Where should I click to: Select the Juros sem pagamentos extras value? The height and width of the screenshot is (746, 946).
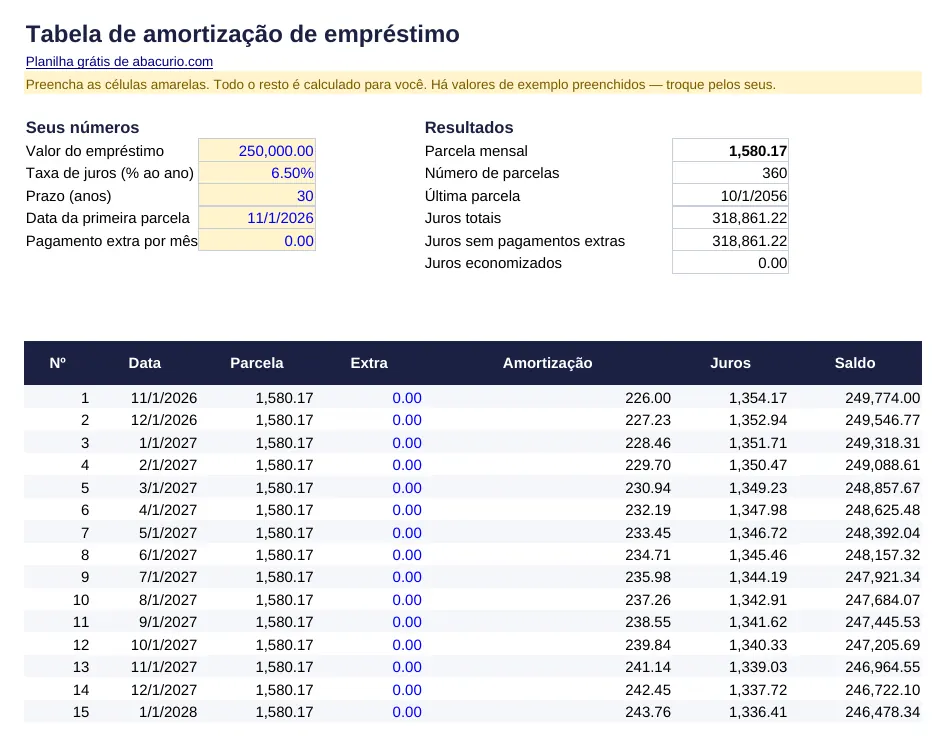[x=730, y=241]
